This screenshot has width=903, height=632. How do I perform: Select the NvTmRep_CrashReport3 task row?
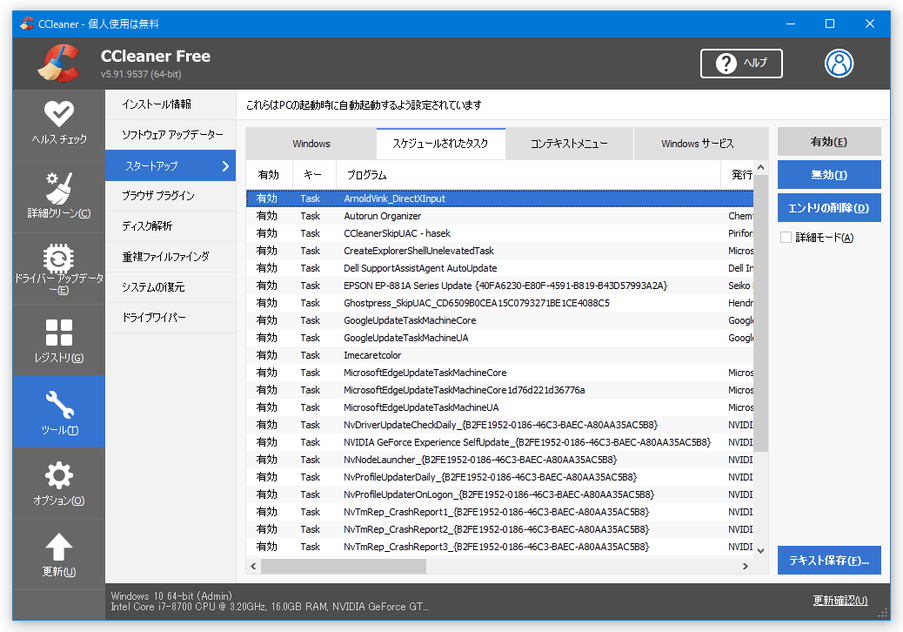(x=500, y=546)
